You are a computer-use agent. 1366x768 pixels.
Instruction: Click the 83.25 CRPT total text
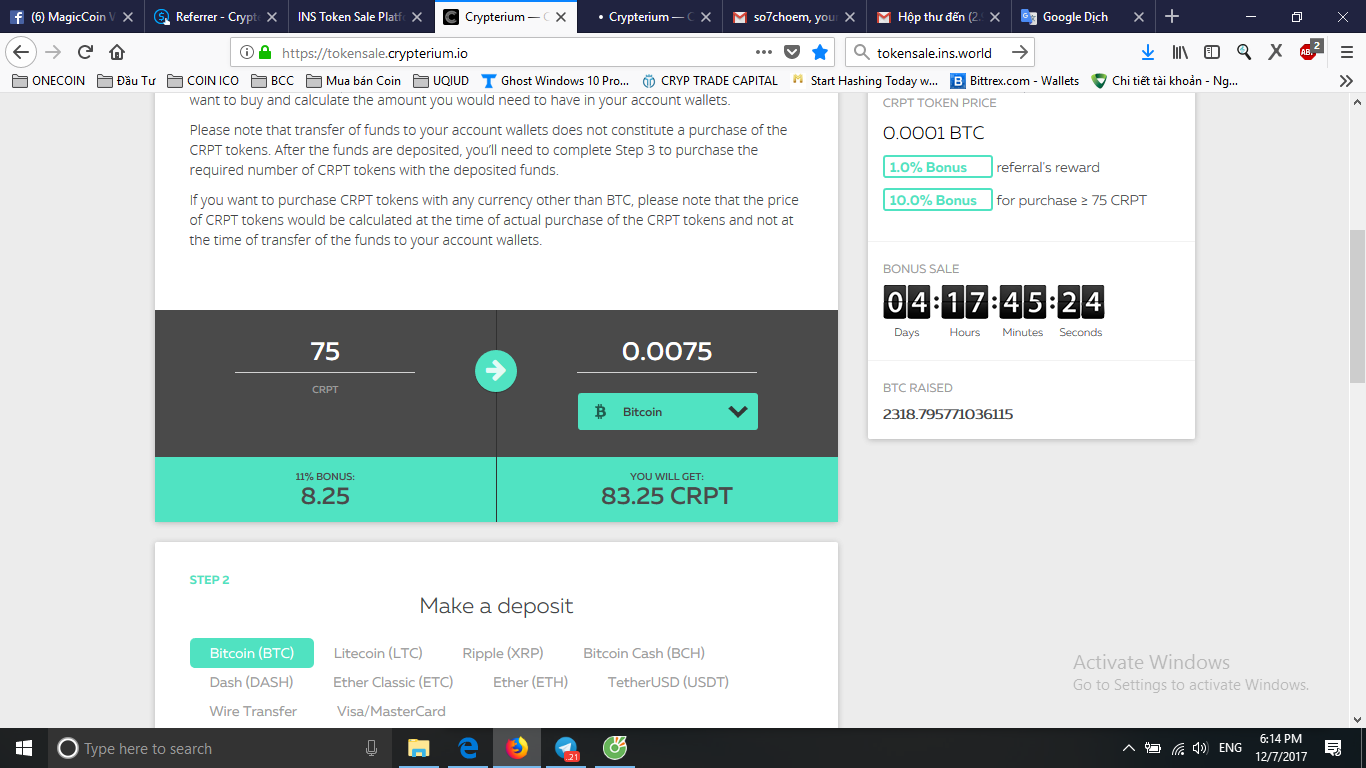(x=667, y=496)
